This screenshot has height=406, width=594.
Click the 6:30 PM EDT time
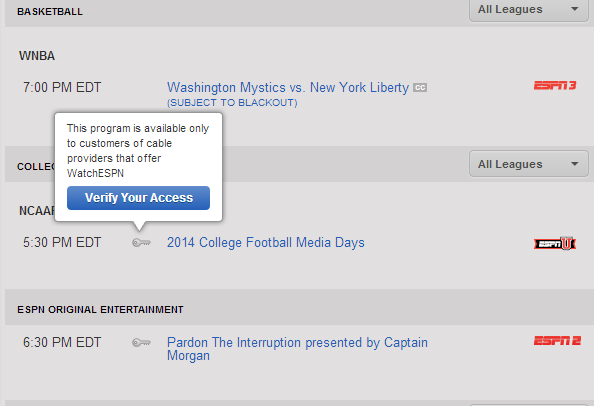point(62,342)
